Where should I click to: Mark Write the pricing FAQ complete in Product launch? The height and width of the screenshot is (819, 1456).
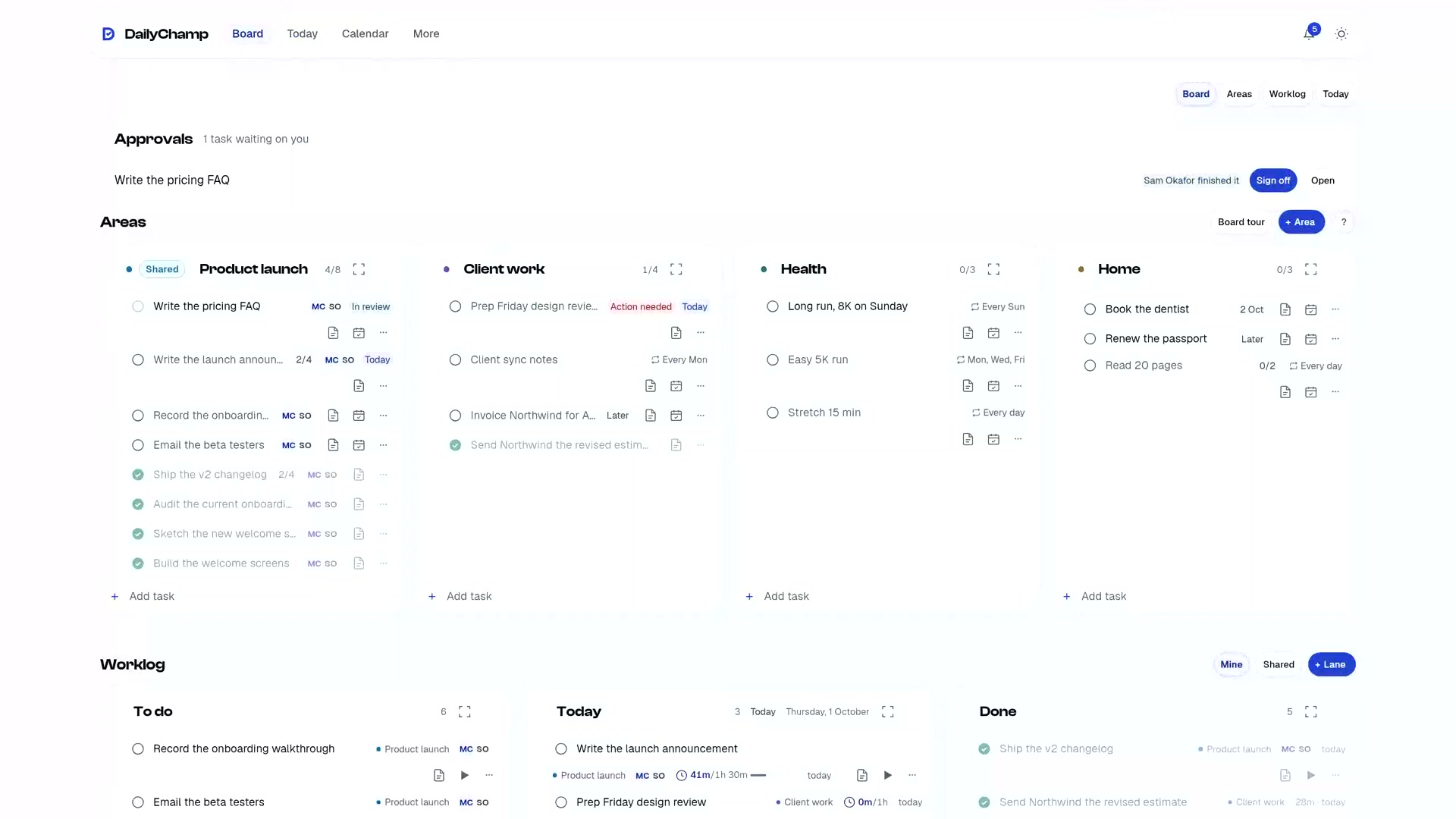(138, 306)
